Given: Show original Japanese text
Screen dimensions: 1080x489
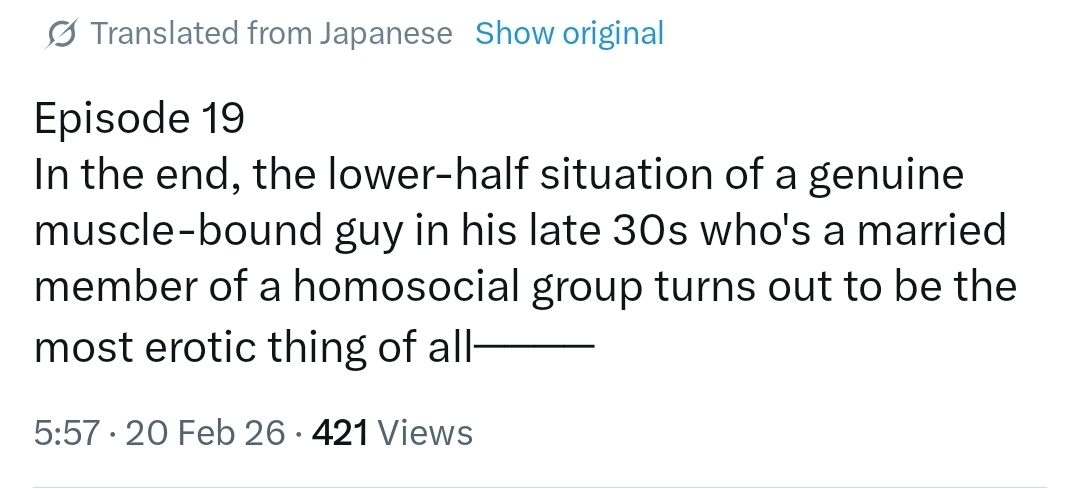Looking at the screenshot, I should [569, 34].
